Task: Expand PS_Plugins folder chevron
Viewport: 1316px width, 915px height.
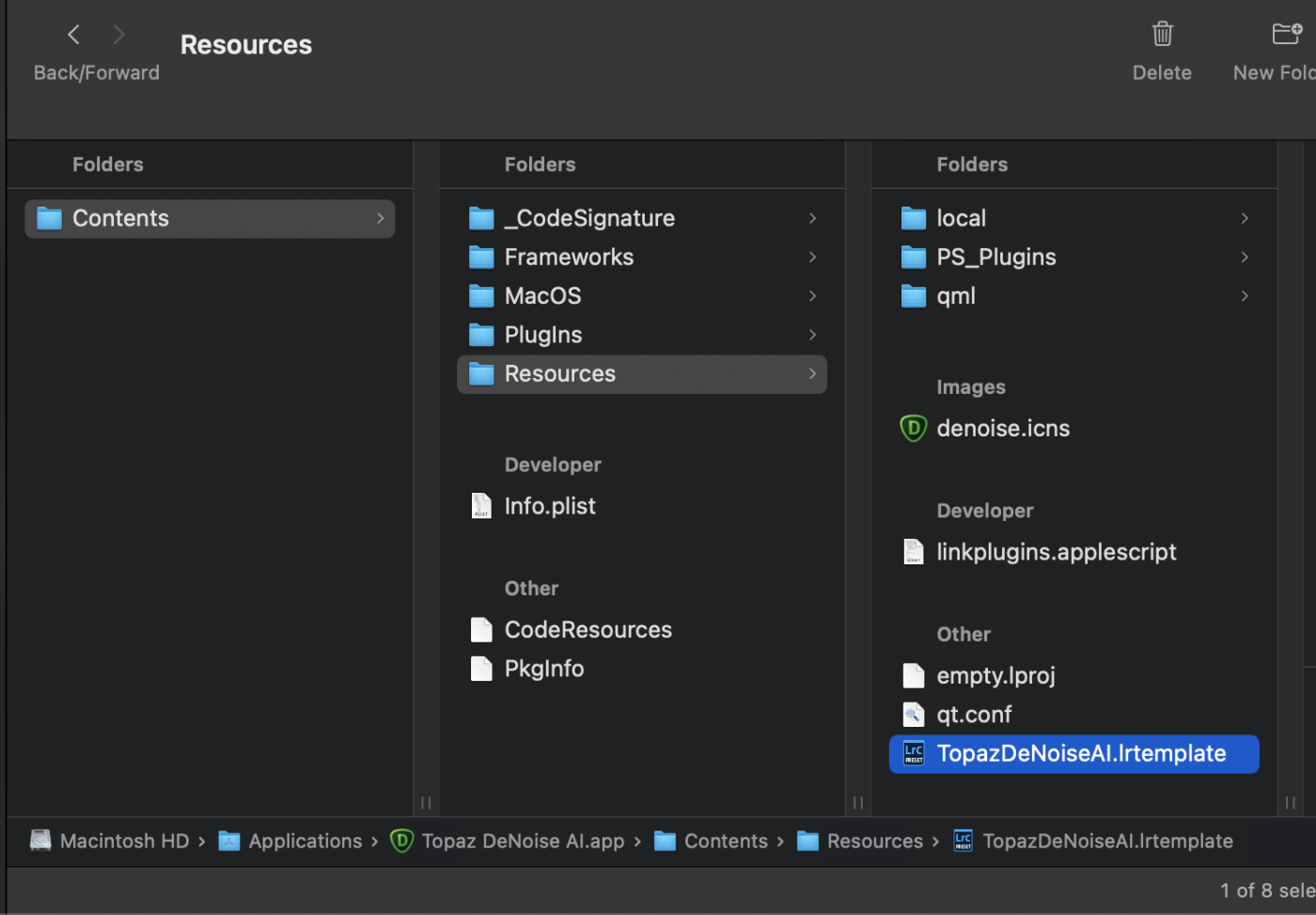Action: [1245, 257]
